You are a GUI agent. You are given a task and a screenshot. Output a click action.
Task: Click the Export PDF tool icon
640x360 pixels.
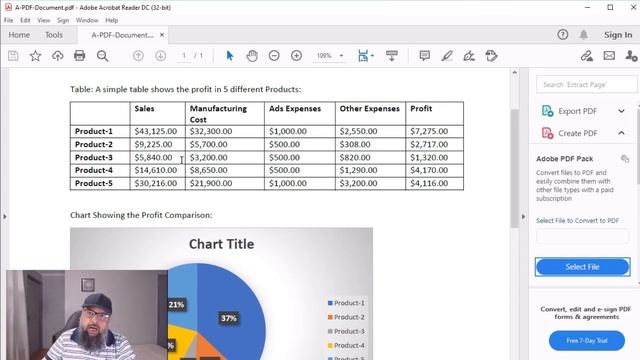click(x=547, y=111)
